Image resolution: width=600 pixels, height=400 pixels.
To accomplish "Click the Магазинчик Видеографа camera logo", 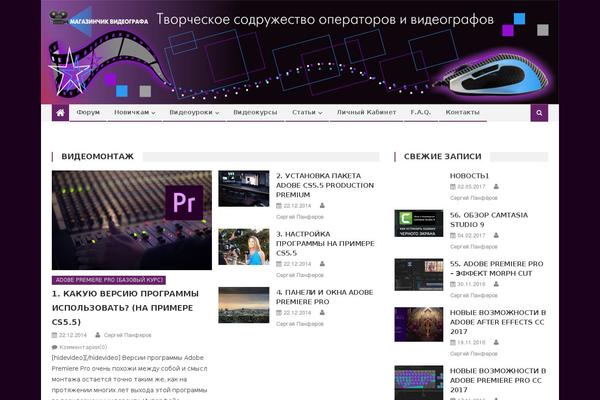I will (x=99, y=20).
